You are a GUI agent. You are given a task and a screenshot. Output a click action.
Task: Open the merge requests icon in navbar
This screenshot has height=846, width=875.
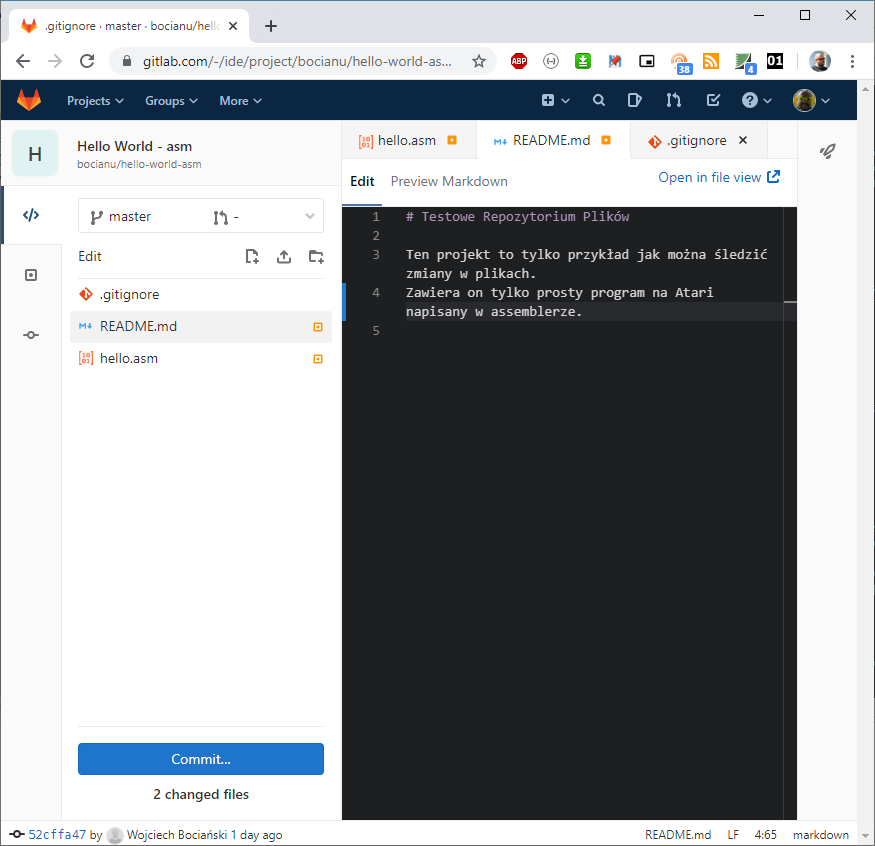point(673,100)
